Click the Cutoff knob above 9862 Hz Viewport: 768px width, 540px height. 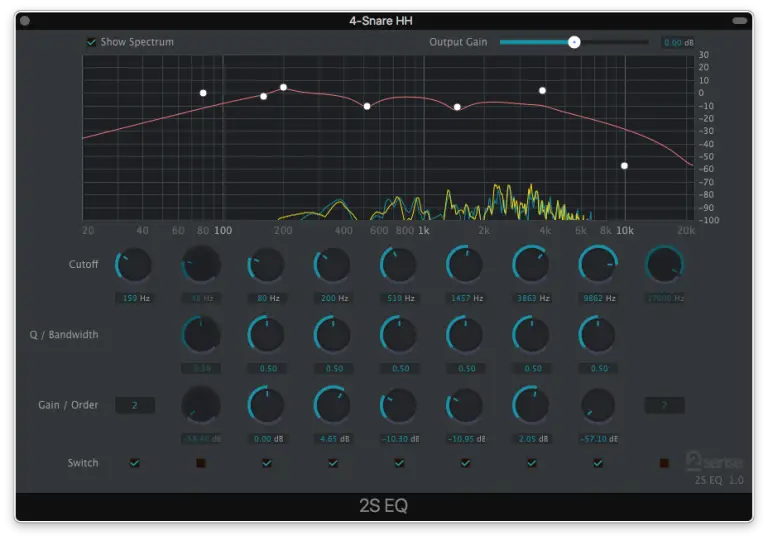pos(598,265)
